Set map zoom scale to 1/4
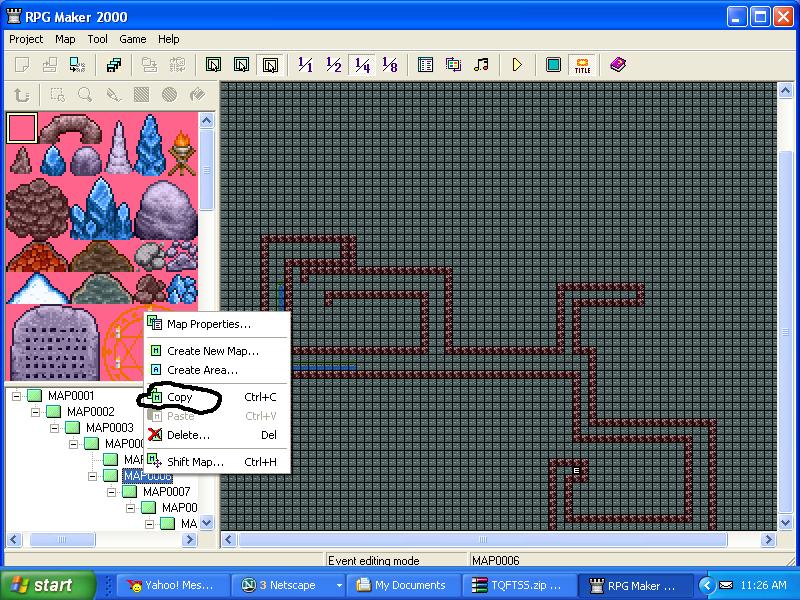Screen dimensions: 800x600 tap(362, 65)
